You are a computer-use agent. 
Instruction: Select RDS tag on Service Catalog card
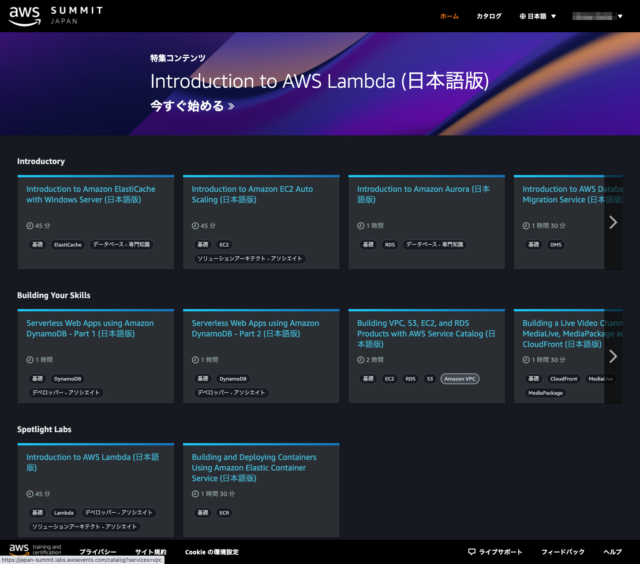tap(410, 379)
